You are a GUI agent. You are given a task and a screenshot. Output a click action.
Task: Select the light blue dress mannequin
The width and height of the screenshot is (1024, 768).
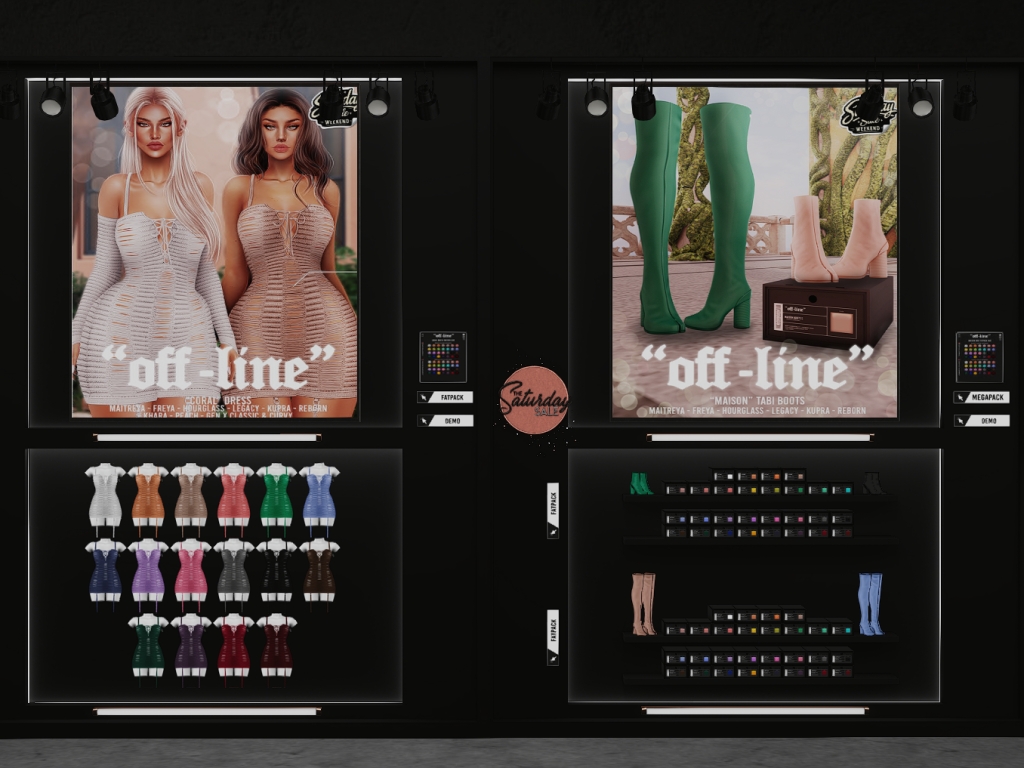(x=319, y=496)
